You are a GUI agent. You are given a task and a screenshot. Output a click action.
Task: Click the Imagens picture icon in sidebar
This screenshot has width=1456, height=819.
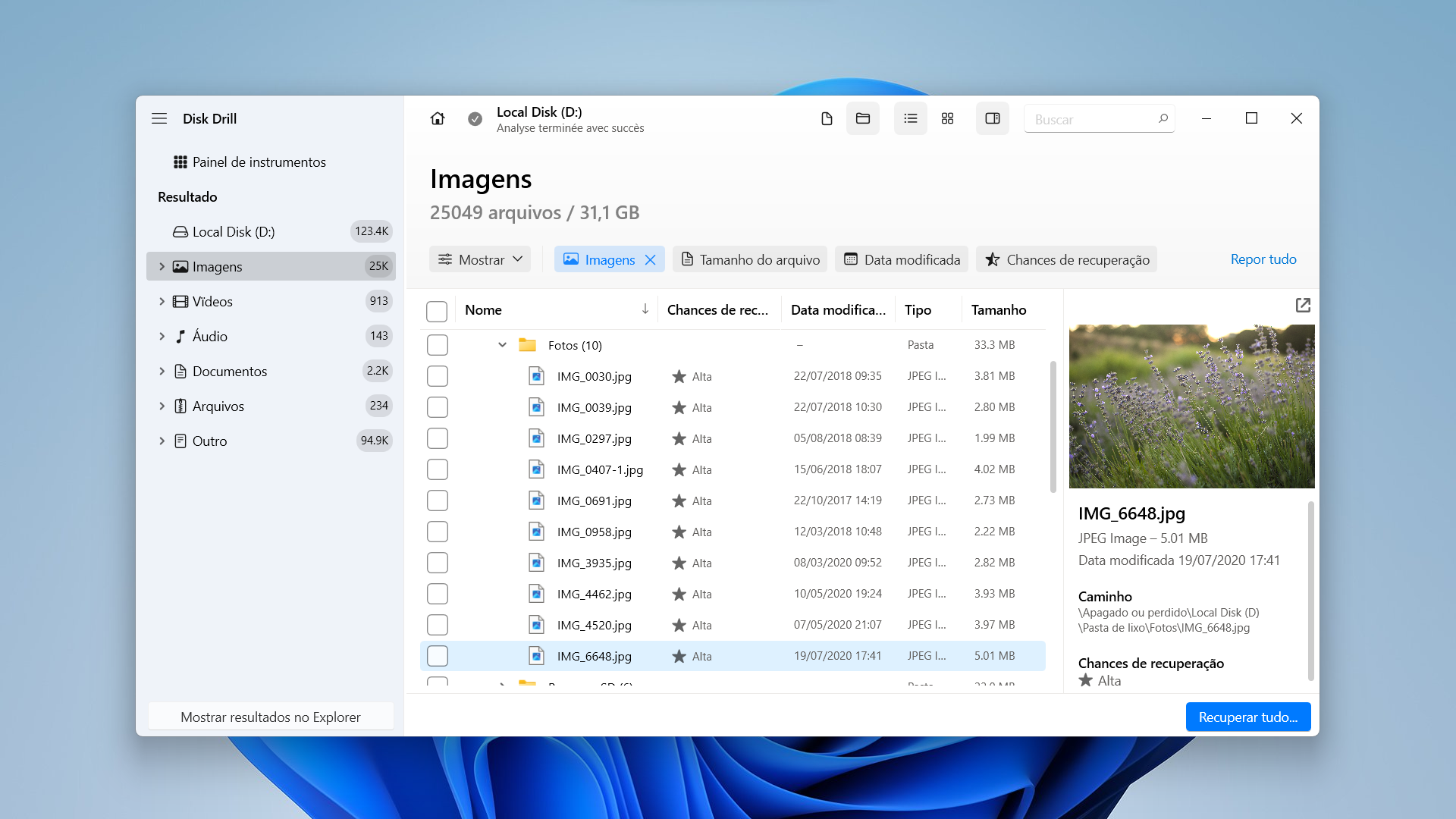180,267
